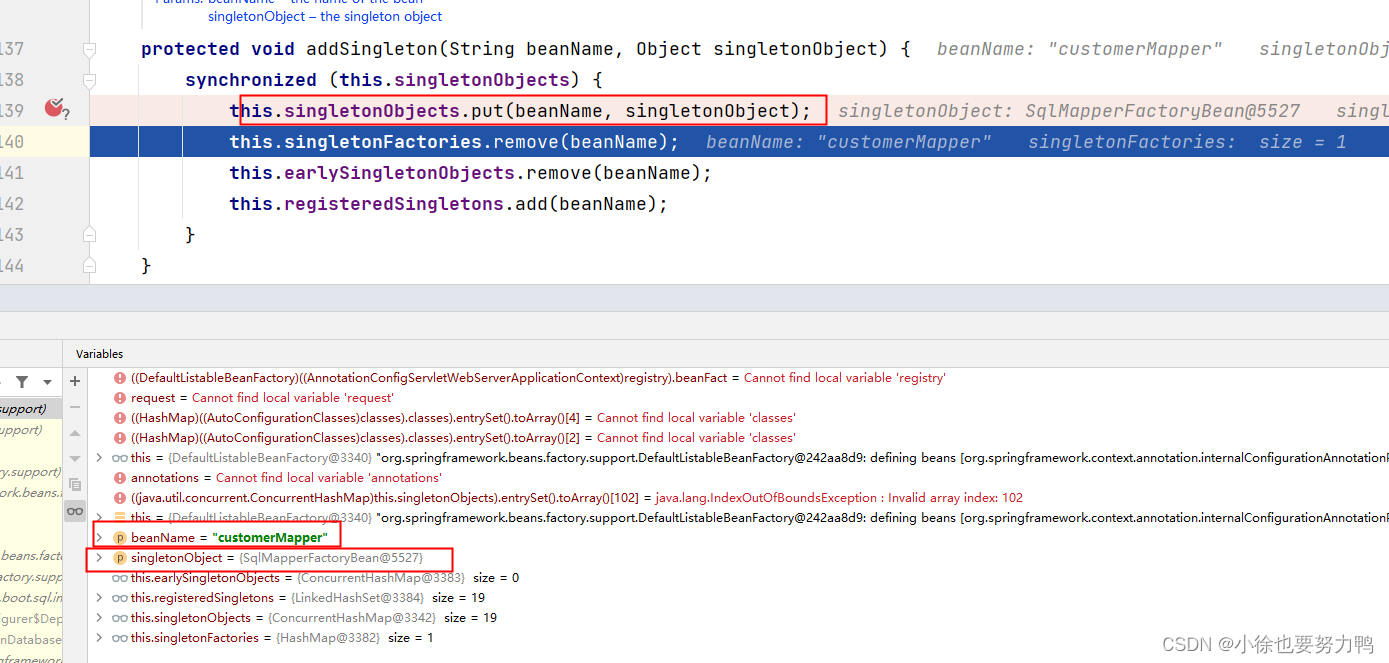
Task: Click the glasses icon of the 'this' watch
Action: (x=120, y=458)
